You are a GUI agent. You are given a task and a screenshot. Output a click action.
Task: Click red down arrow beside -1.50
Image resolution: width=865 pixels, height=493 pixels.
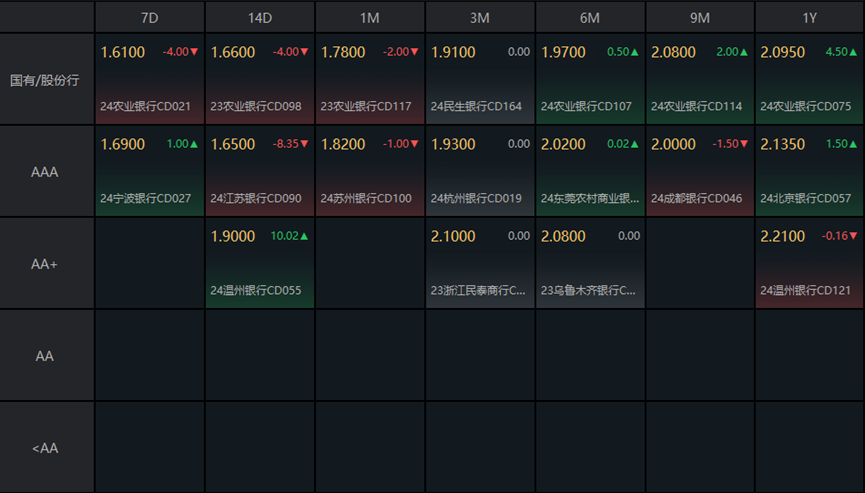[744, 144]
